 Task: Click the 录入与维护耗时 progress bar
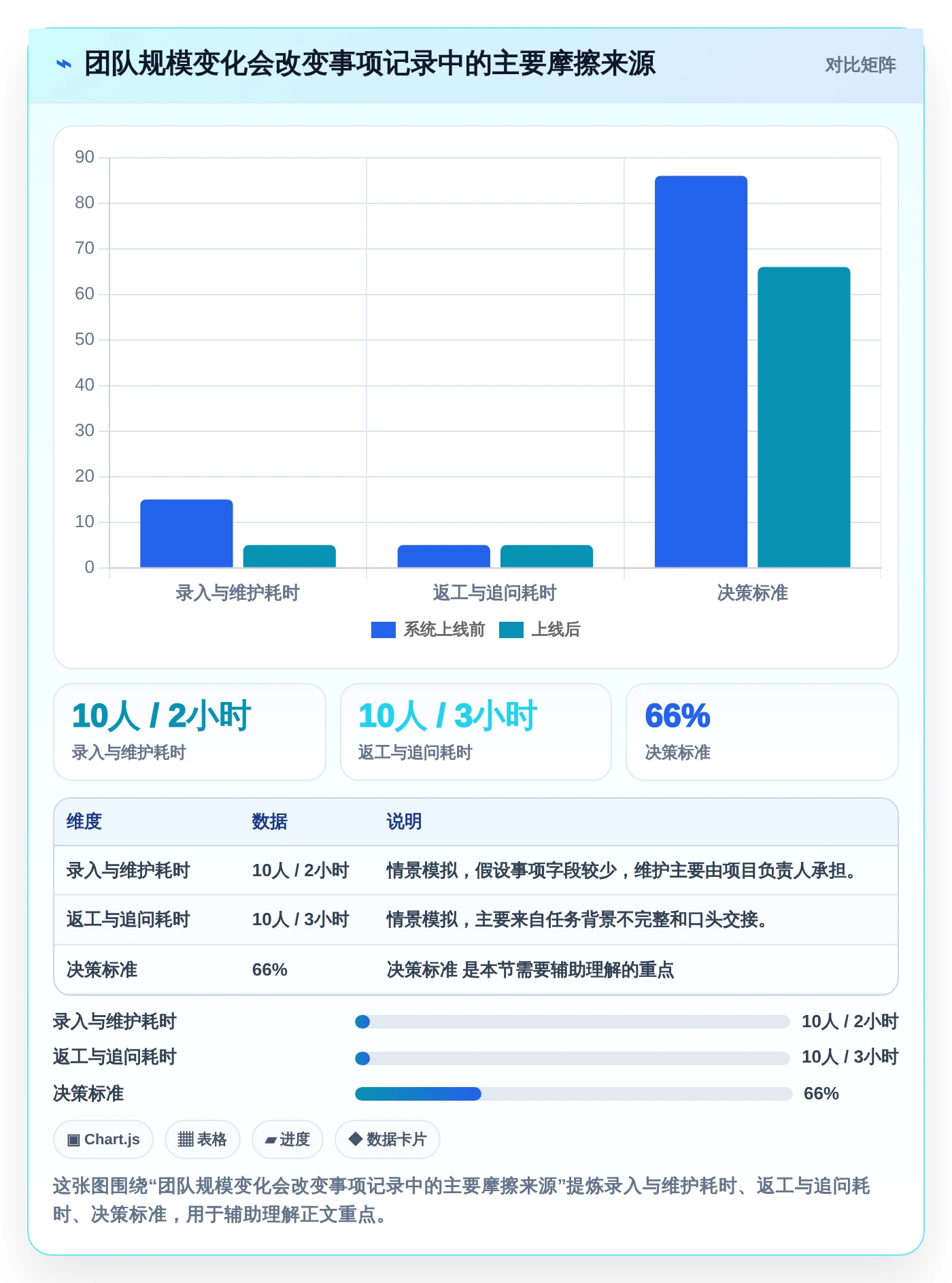click(572, 1022)
